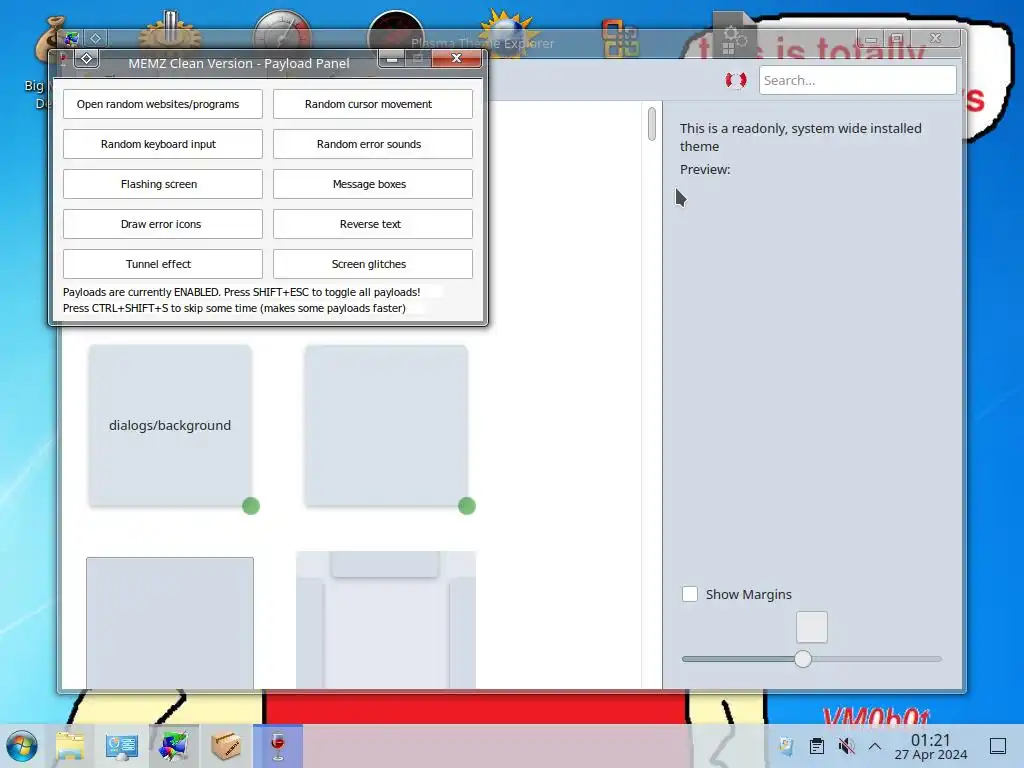The image size is (1024, 768).
Task: Click the muted volume tray icon
Action: [x=846, y=746]
